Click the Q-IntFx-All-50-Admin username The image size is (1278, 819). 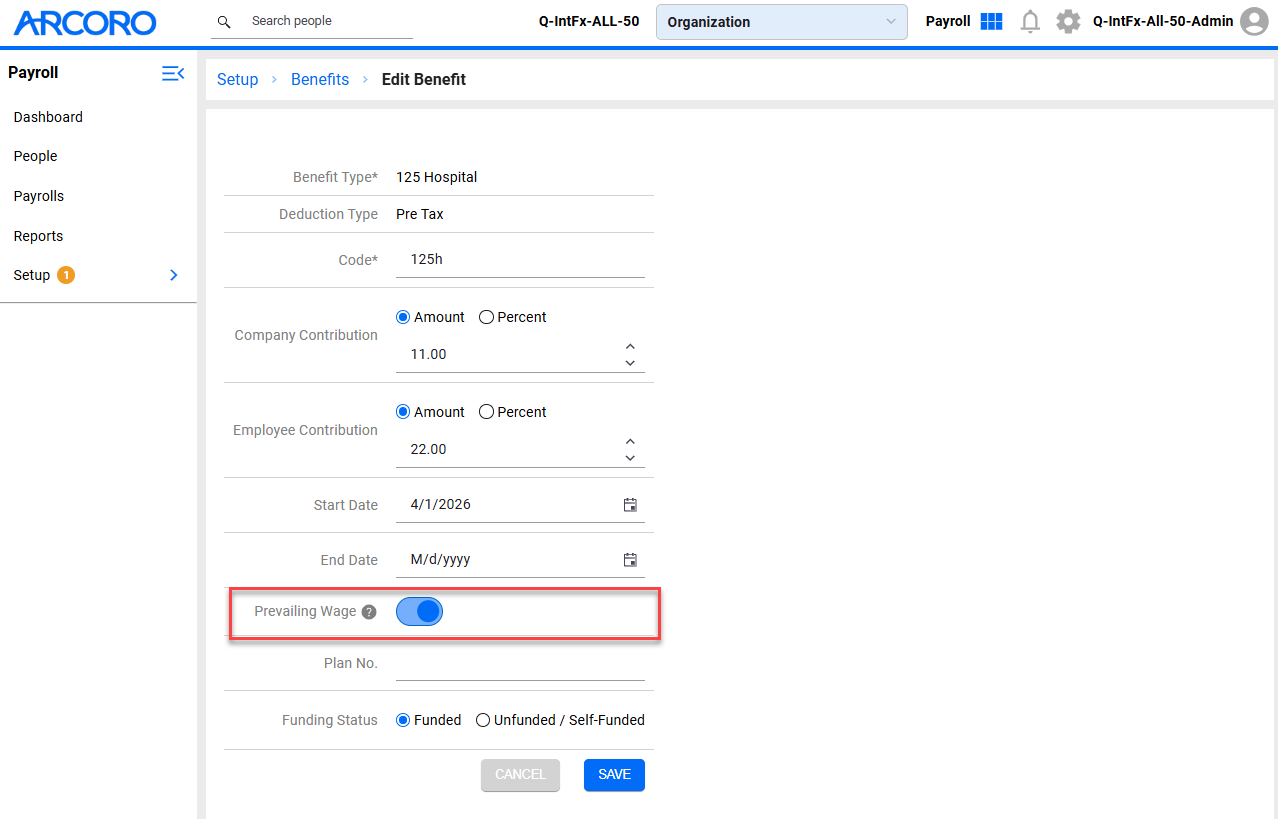click(1163, 21)
